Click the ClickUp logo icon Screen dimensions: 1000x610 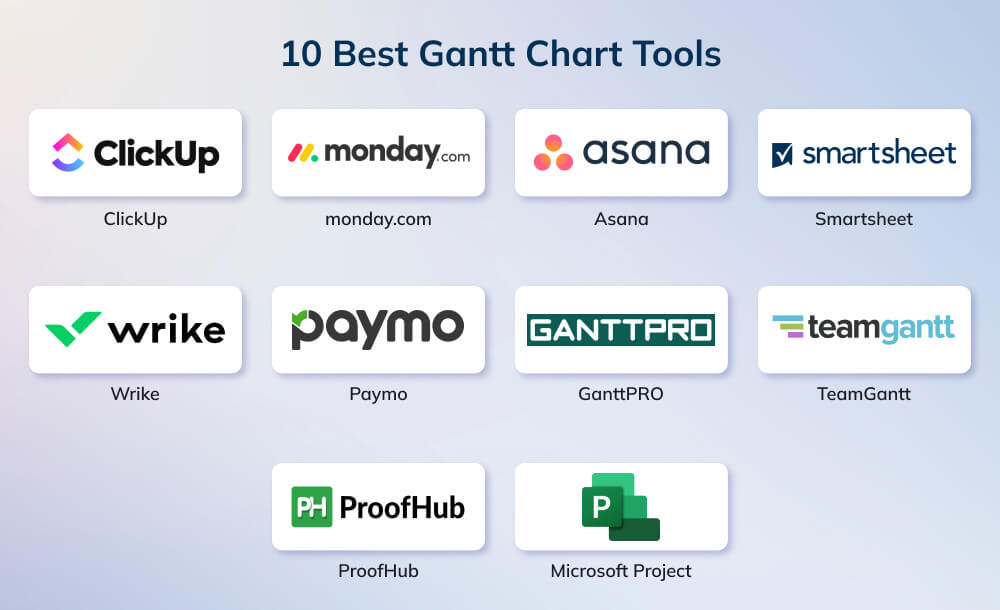pyautogui.click(x=68, y=152)
